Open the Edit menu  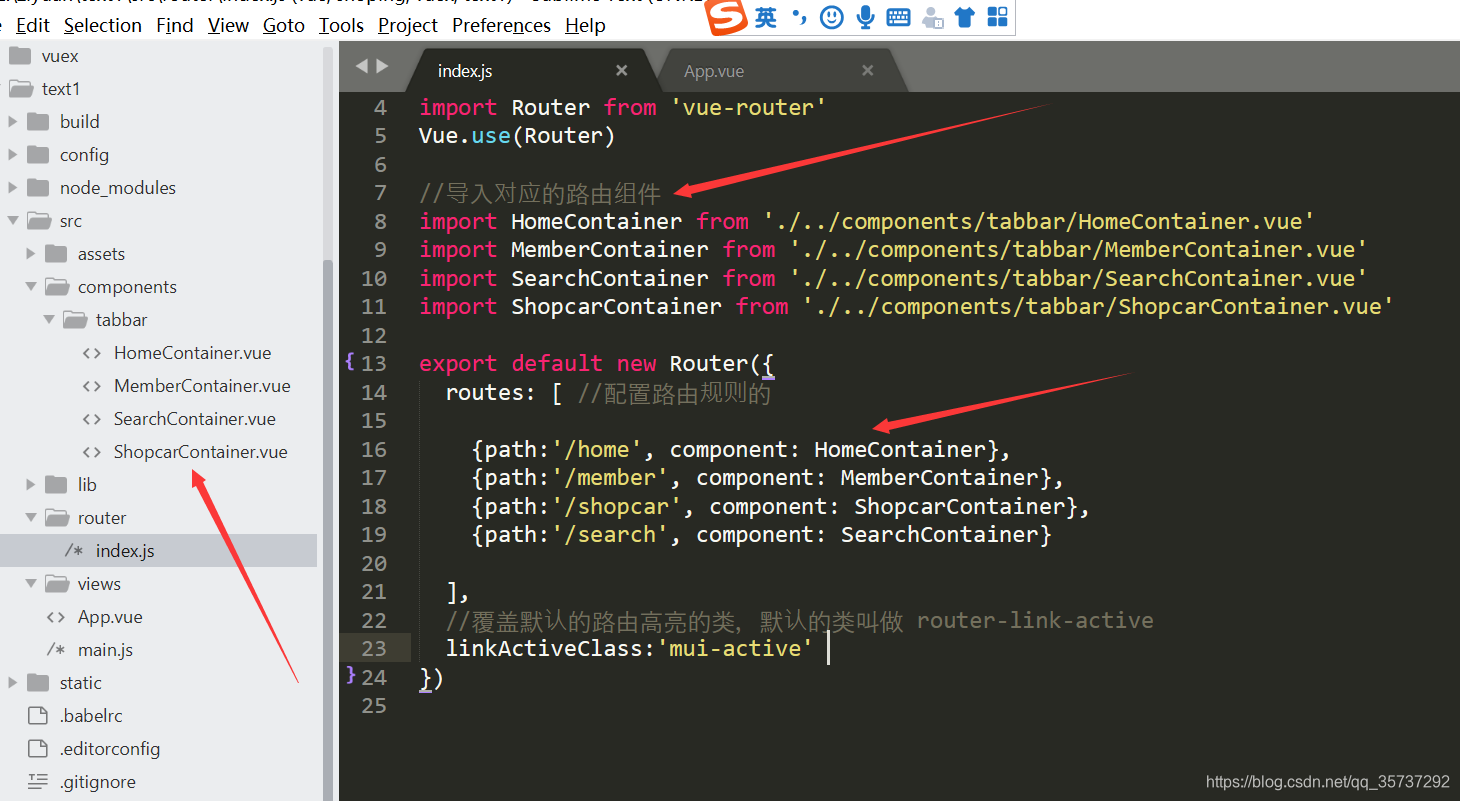[x=33, y=25]
